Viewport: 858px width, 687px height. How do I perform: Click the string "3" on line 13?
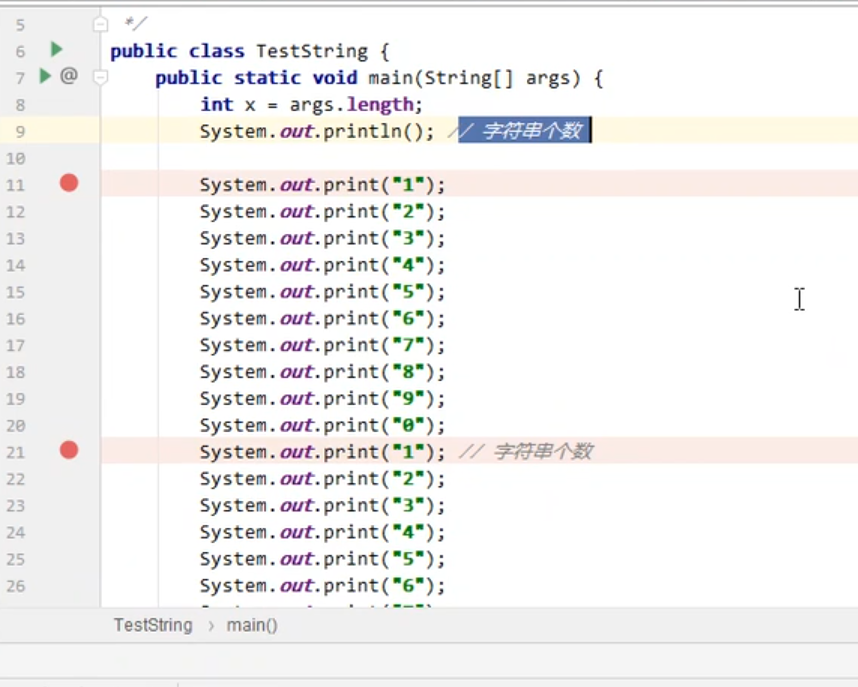(x=408, y=238)
